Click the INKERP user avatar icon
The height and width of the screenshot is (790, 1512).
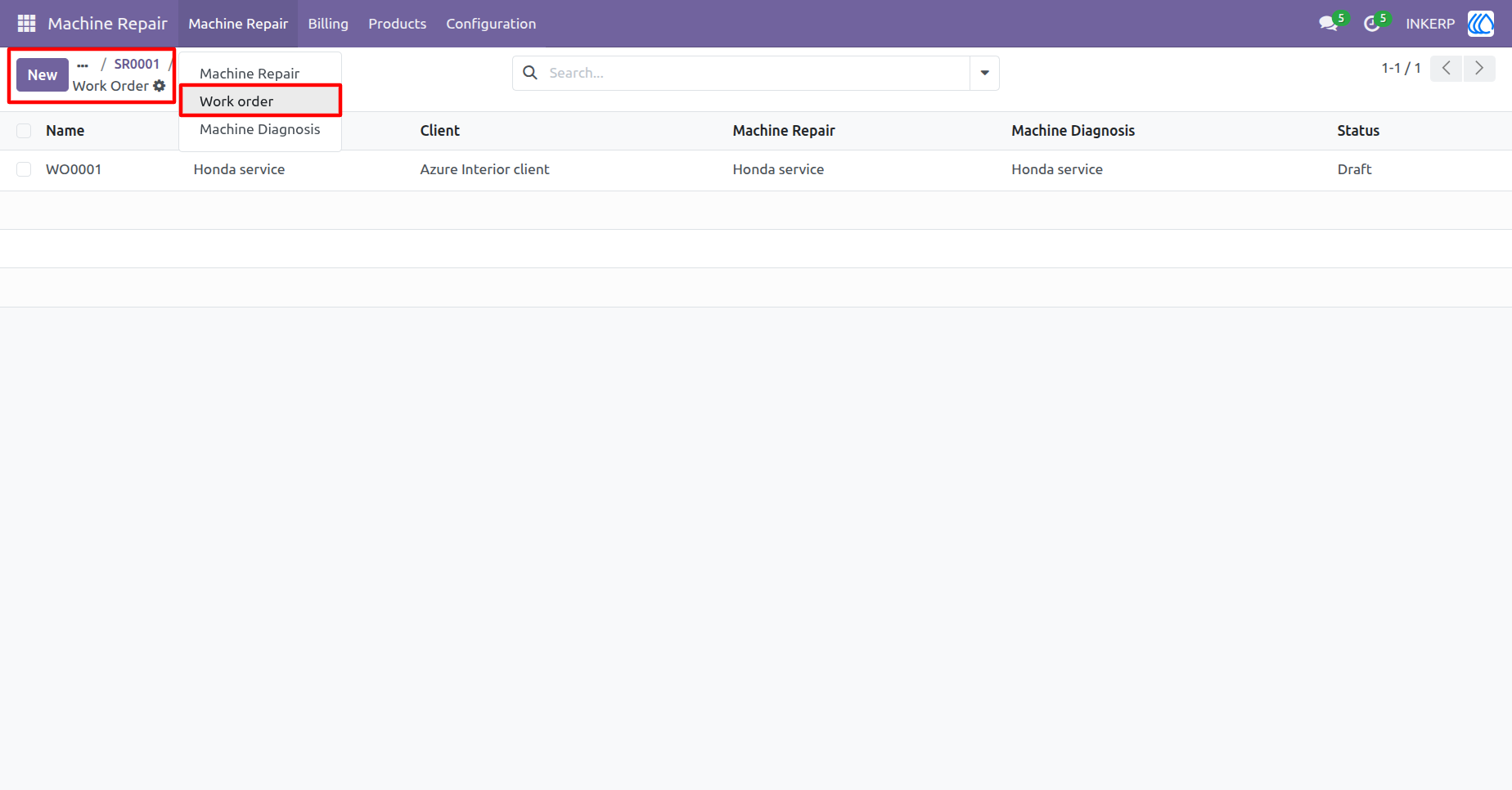(1481, 24)
